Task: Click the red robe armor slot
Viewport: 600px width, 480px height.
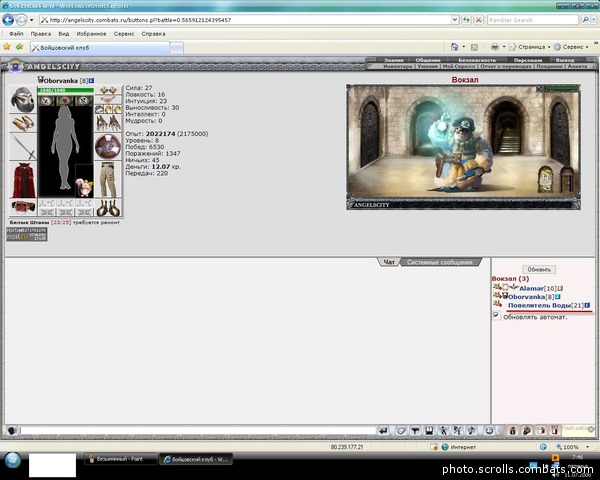Action: pyautogui.click(x=23, y=180)
